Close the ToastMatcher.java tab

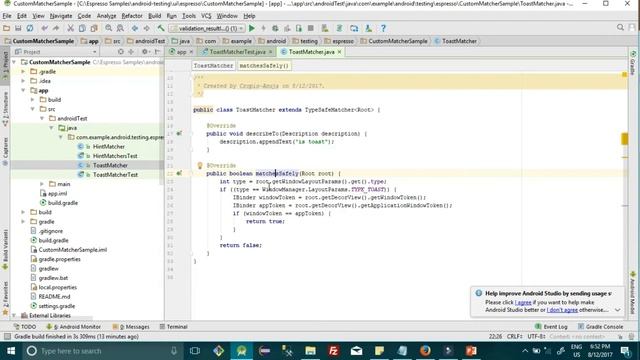click(x=339, y=52)
